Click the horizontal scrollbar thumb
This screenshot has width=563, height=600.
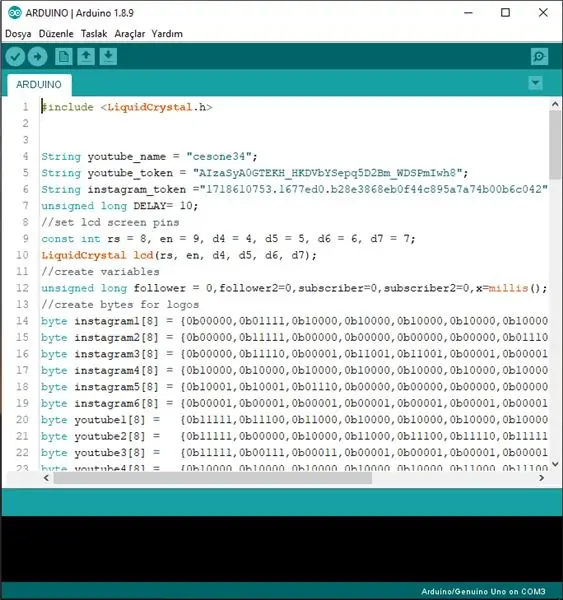[x=212, y=478]
